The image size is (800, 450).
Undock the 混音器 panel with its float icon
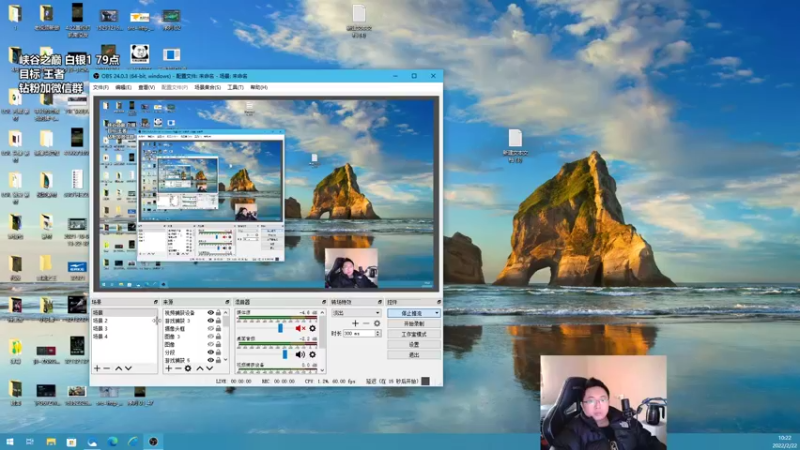tap(323, 302)
